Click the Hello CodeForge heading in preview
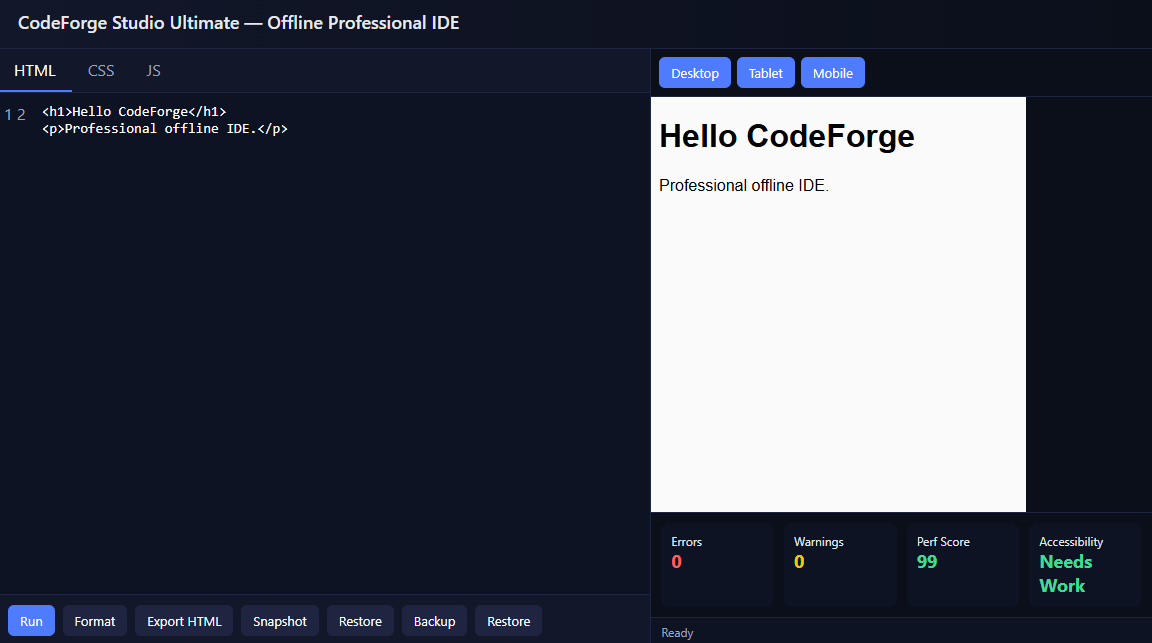 pyautogui.click(x=787, y=136)
